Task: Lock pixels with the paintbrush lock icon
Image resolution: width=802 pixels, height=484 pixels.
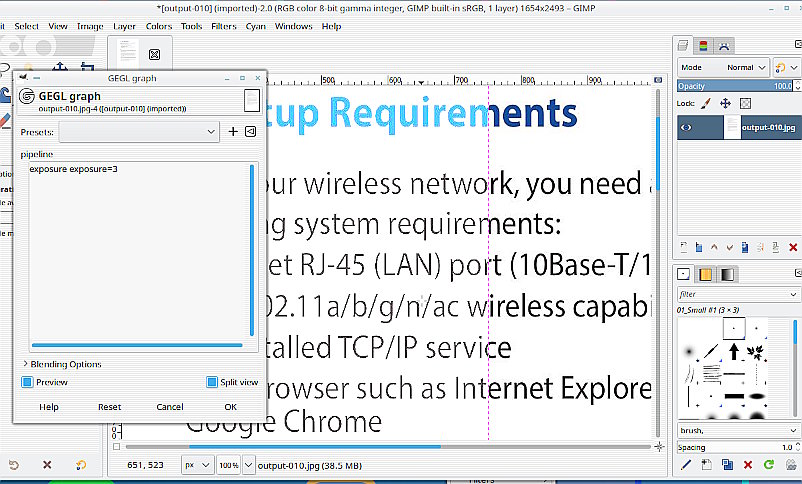Action: pyautogui.click(x=706, y=103)
